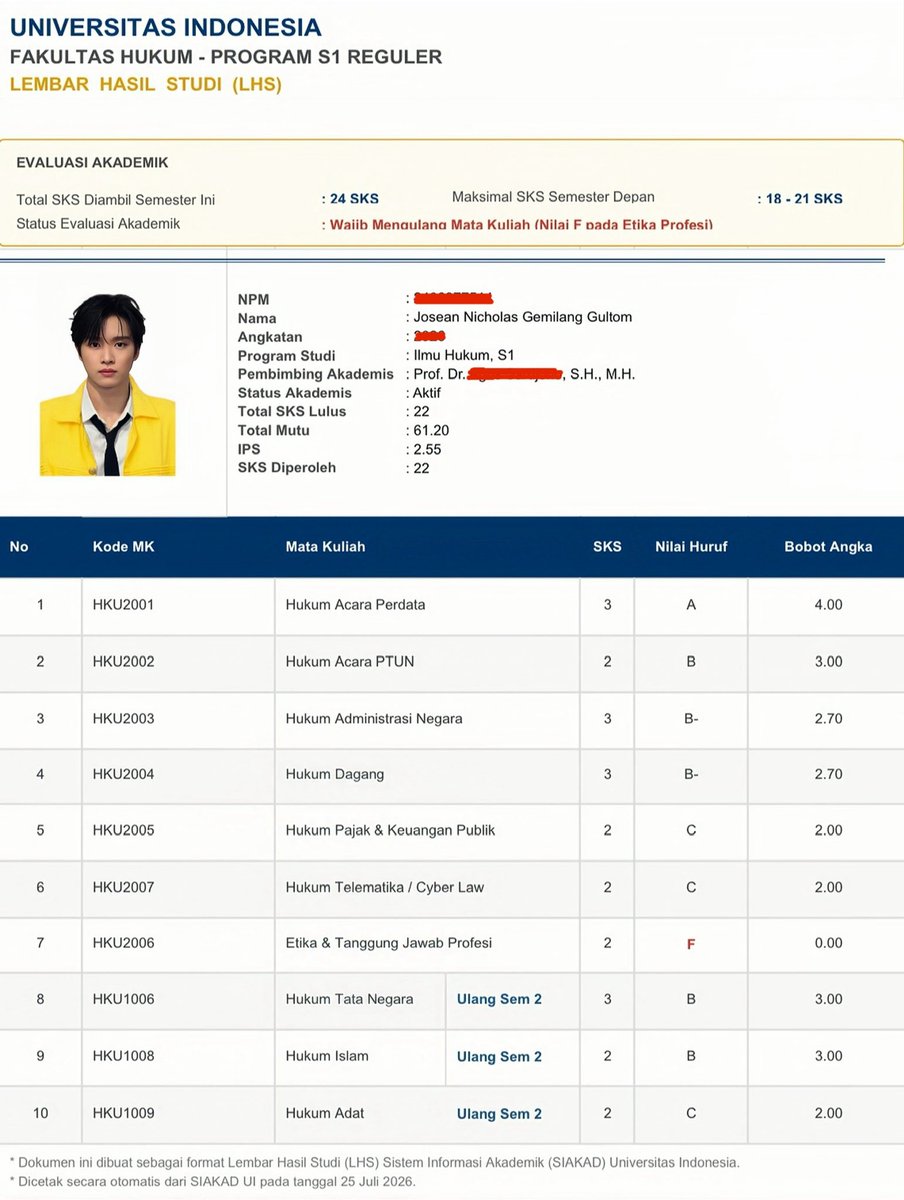Click 'Maksimal SKS Semester Depan' label
The height and width of the screenshot is (1200, 904).
pyautogui.click(x=553, y=197)
